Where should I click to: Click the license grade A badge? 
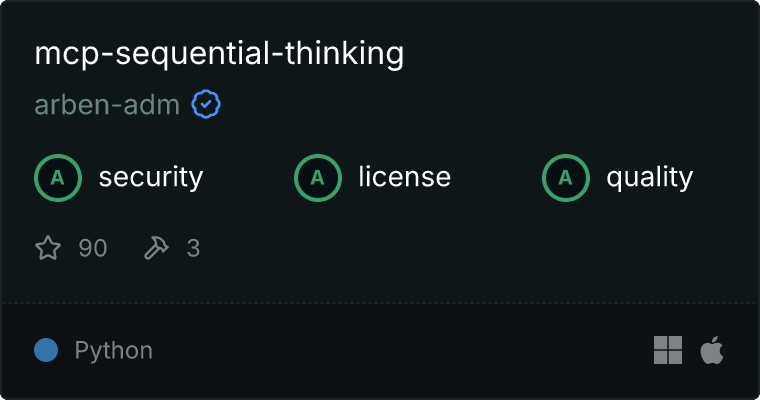tap(318, 178)
